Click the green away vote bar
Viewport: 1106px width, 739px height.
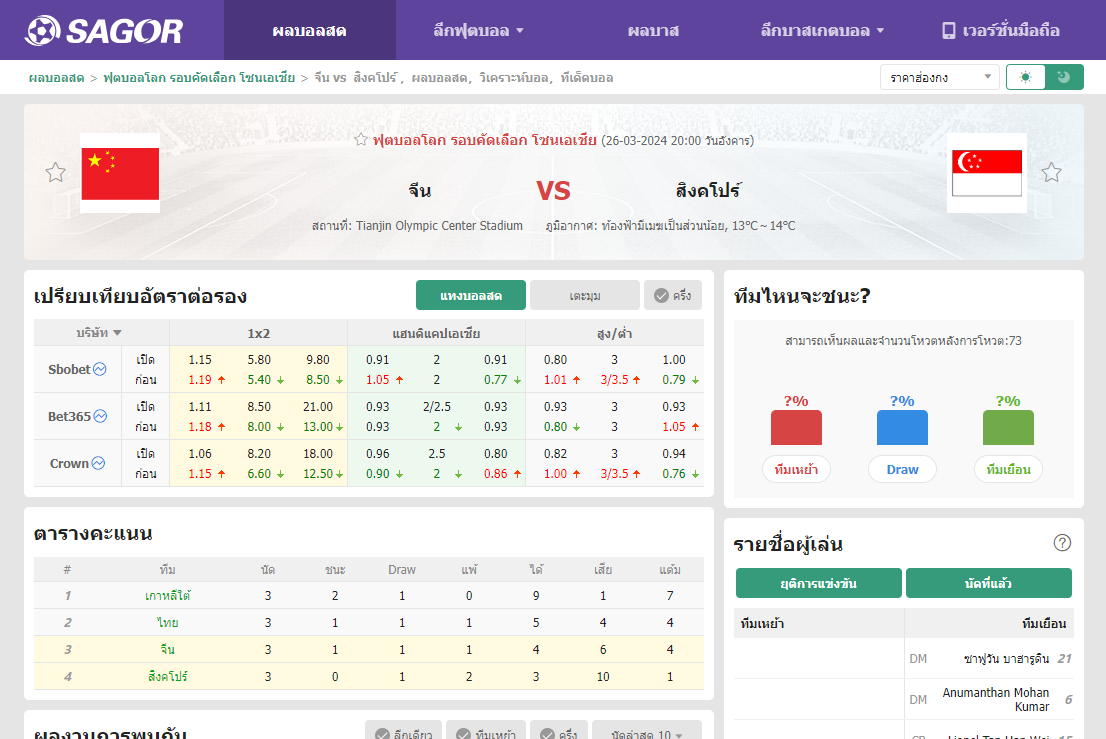[x=1009, y=427]
